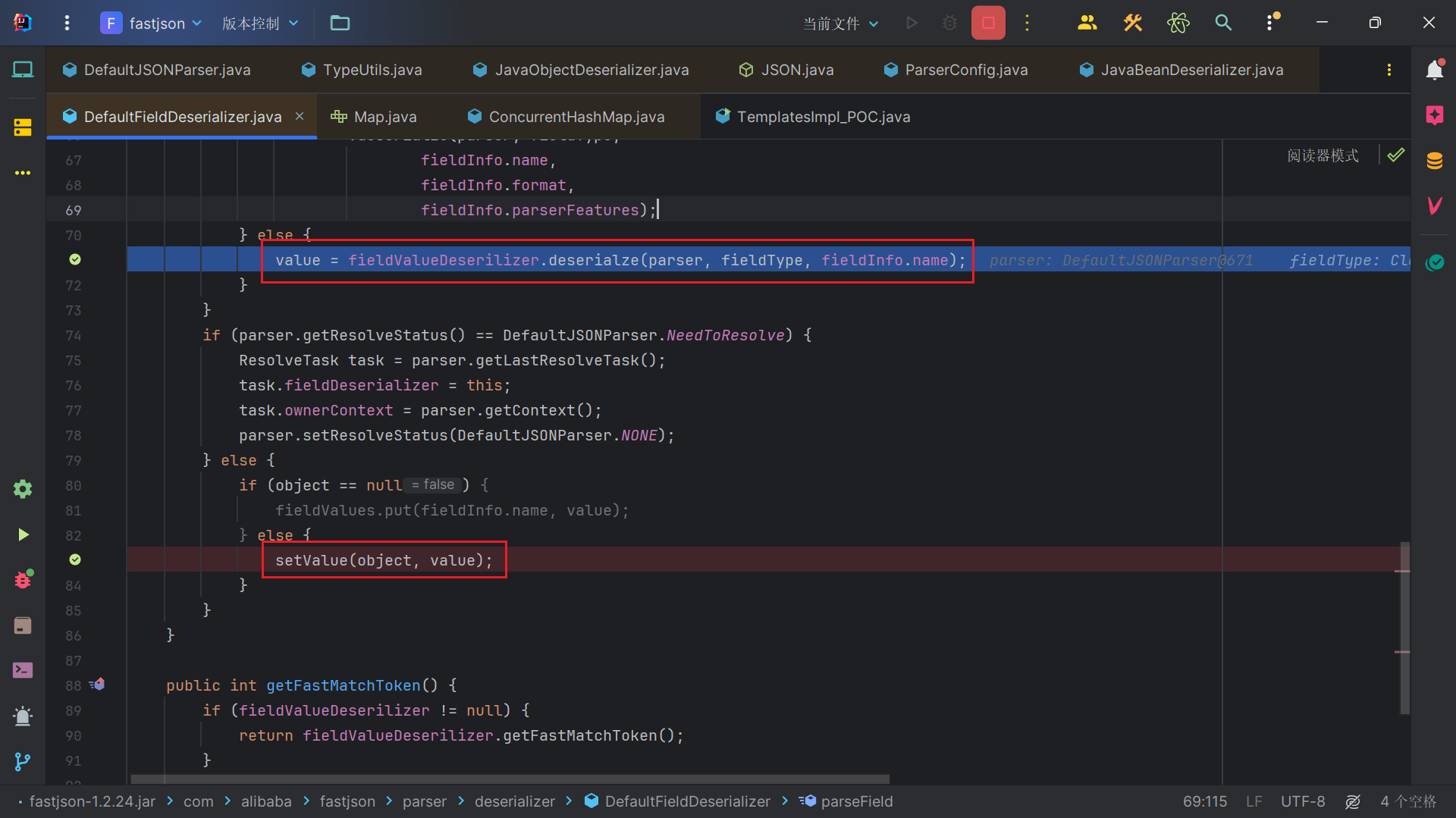The image size is (1456, 818).
Task: Switch to JavaObjectDeserializer.java tab
Action: (581, 70)
